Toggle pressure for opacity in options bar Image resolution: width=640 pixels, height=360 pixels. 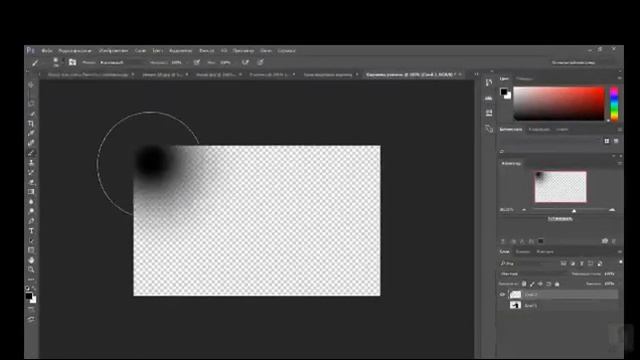[x=197, y=62]
